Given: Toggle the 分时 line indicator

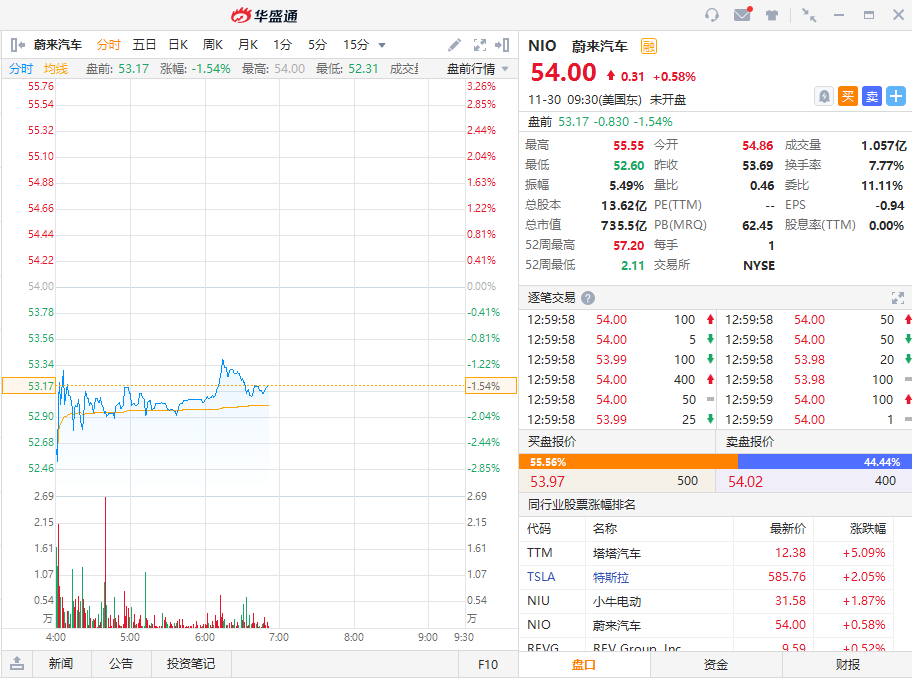Looking at the screenshot, I should 21,69.
